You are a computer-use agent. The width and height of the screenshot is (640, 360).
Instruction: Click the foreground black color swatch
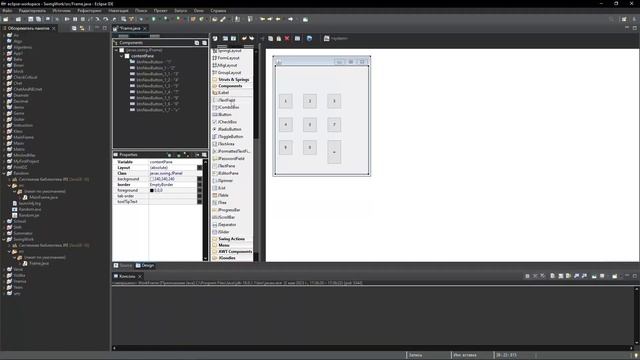[152, 190]
